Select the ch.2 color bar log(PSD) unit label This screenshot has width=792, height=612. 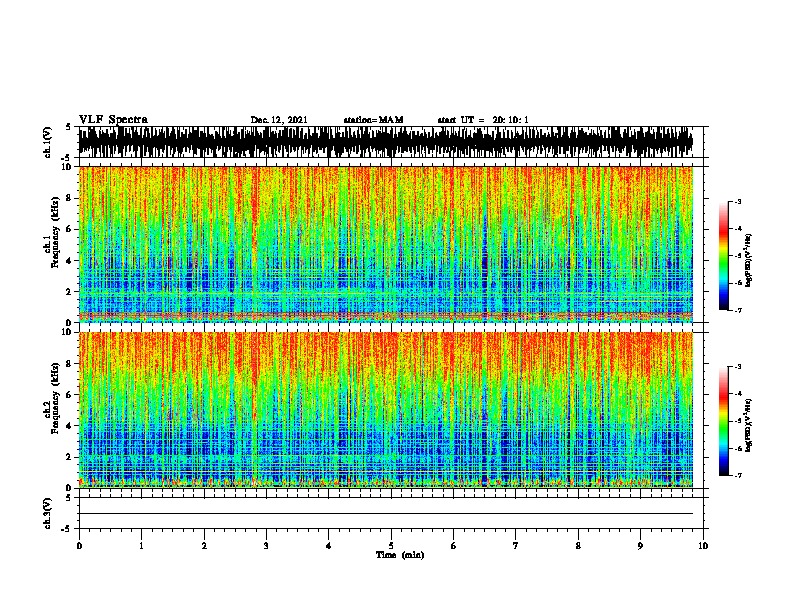[749, 425]
